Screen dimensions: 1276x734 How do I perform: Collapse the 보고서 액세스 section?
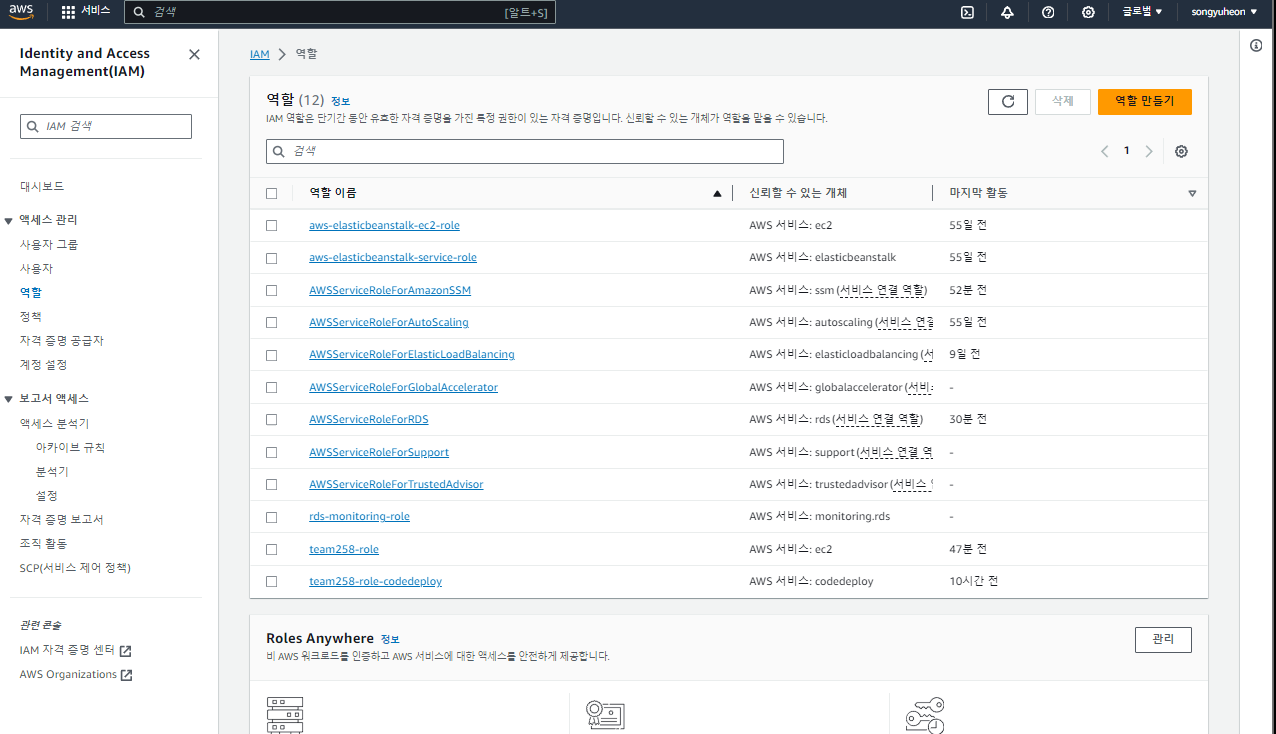(x=9, y=399)
